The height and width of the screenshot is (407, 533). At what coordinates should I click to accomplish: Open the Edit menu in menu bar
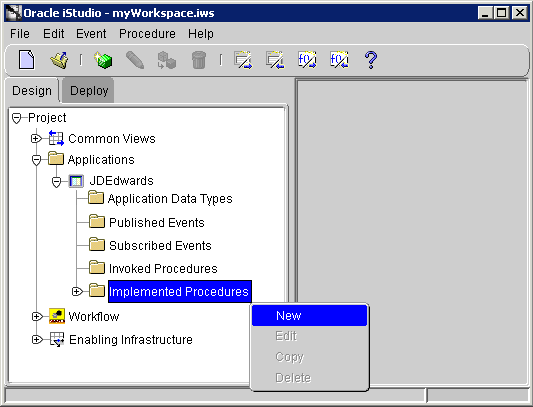click(54, 34)
